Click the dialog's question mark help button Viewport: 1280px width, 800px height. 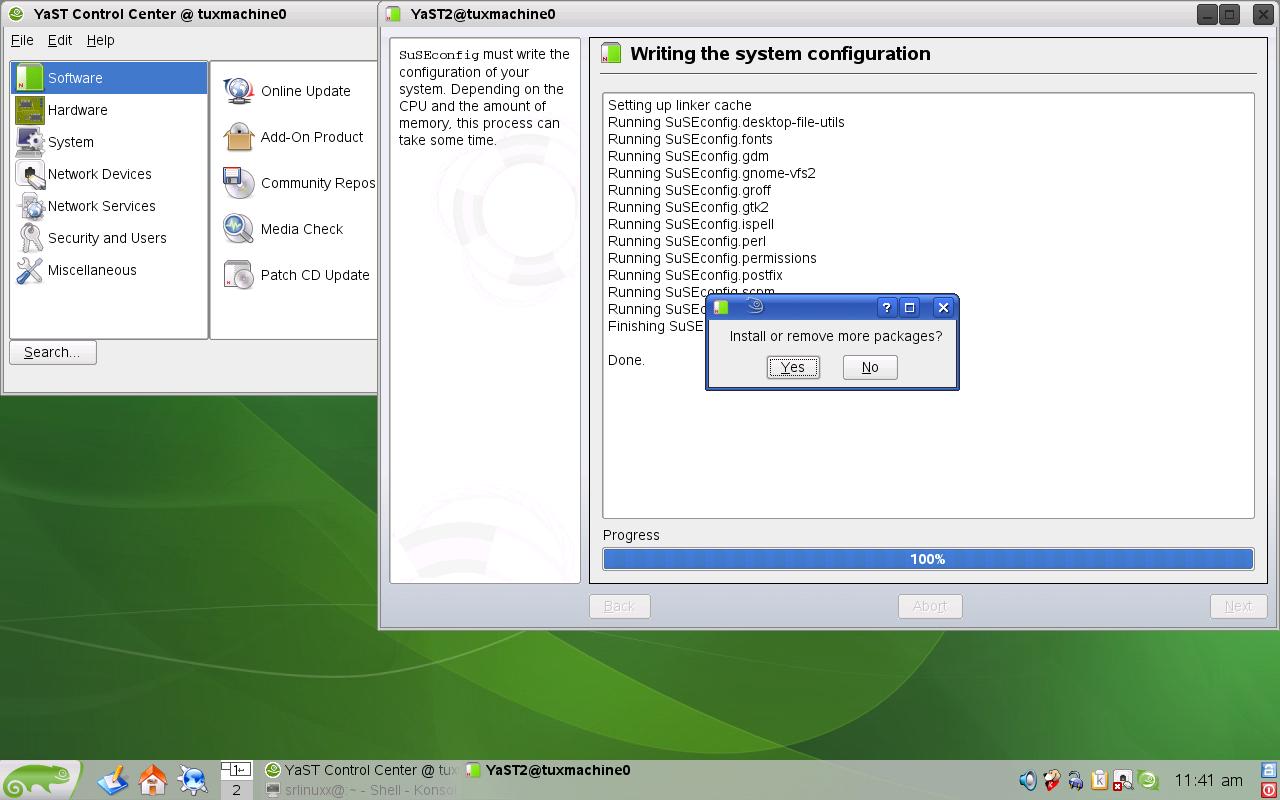[x=886, y=307]
